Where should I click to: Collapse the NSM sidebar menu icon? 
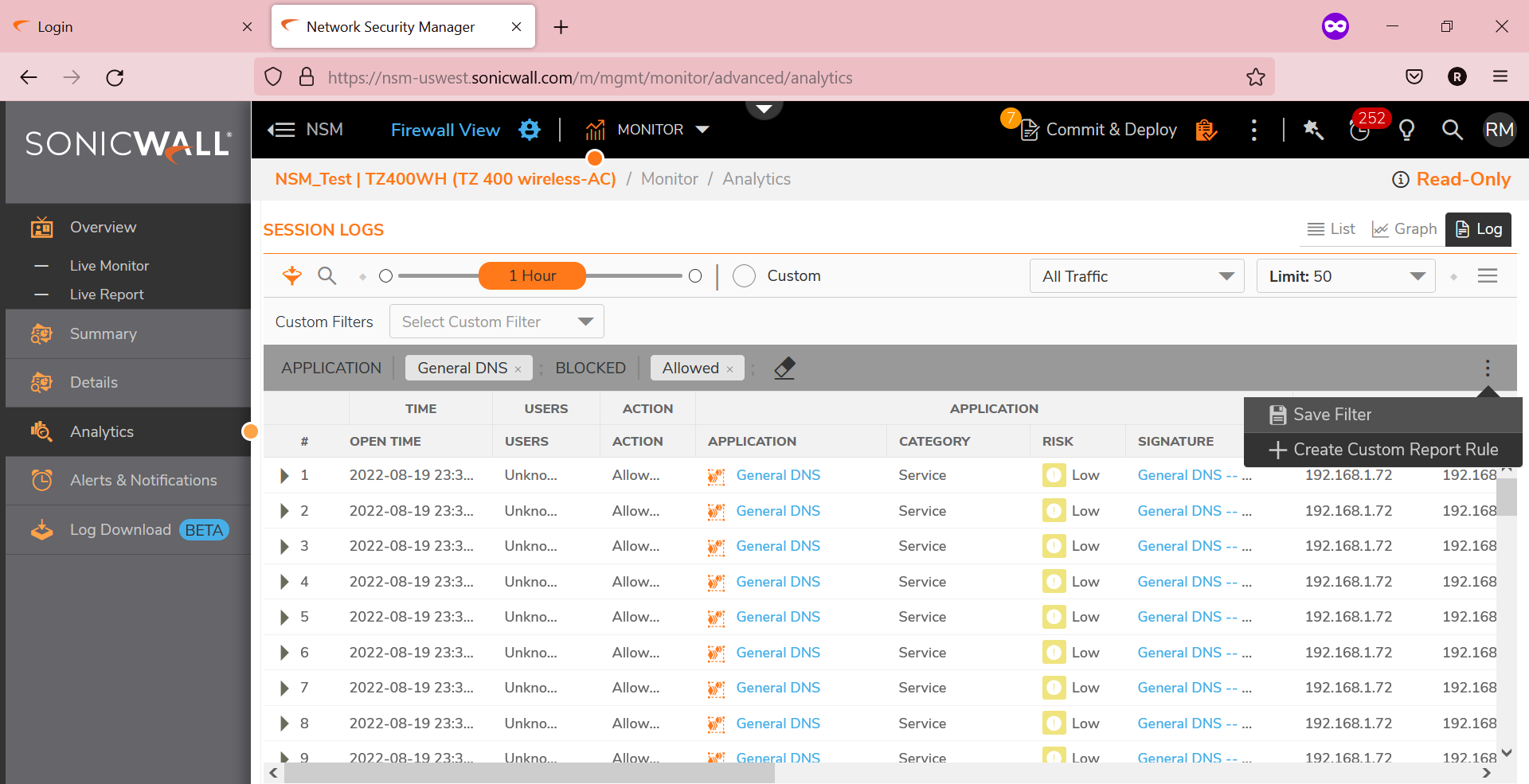pos(281,130)
